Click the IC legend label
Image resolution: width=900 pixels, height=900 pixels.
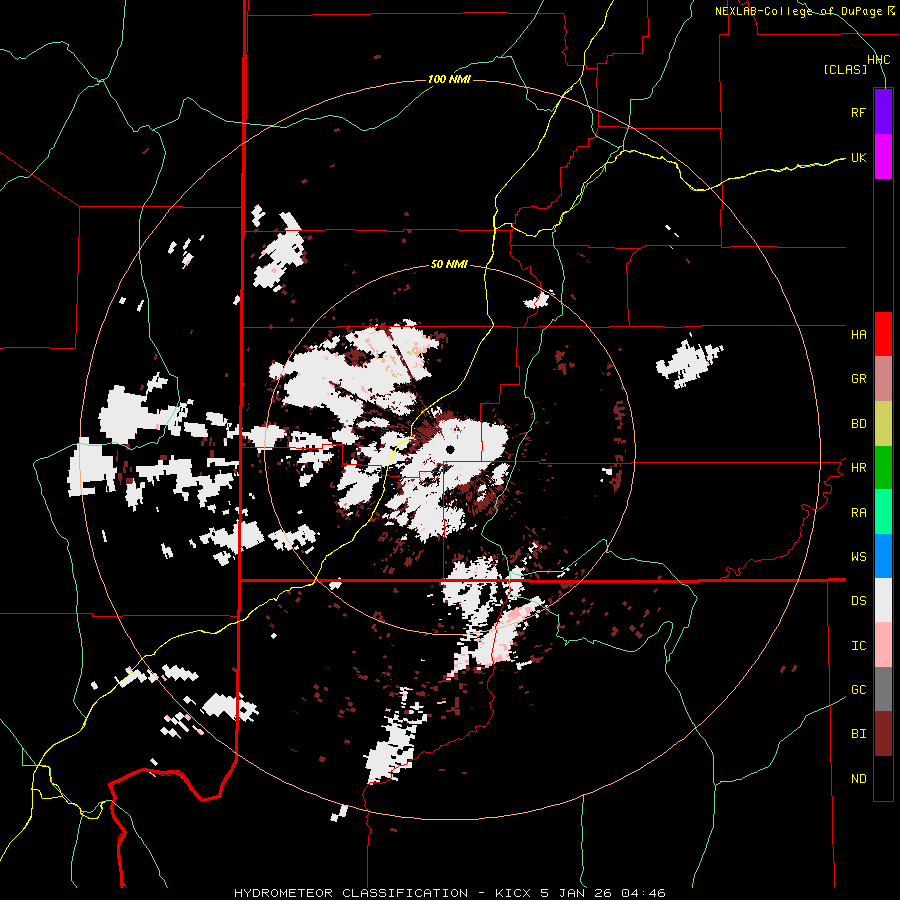click(x=858, y=646)
